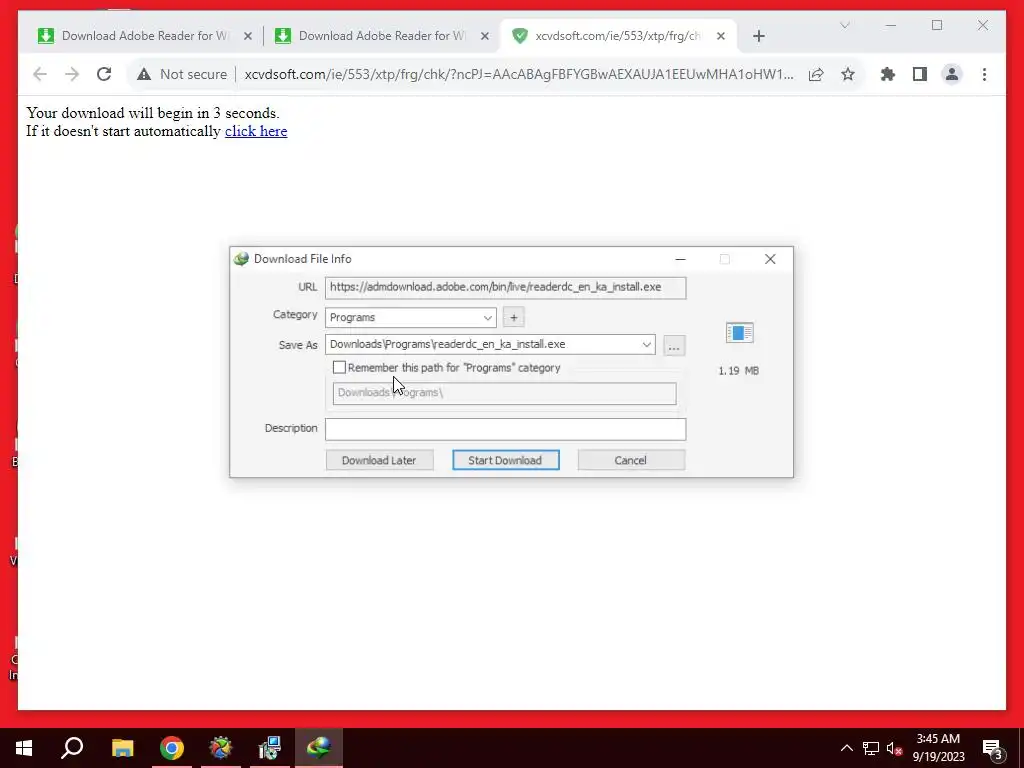The height and width of the screenshot is (768, 1024).
Task: Click the network tray icon
Action: click(x=871, y=748)
